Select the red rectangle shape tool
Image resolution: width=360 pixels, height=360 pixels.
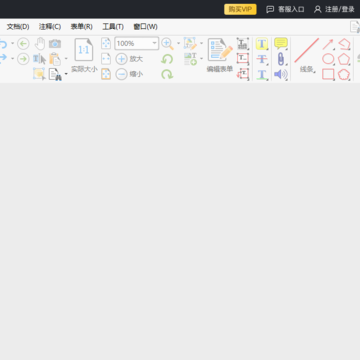point(328,74)
